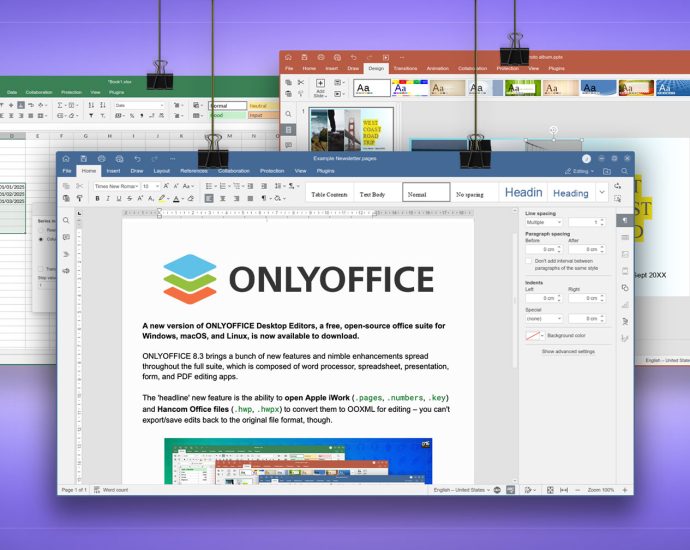690x550 pixels.
Task: Click Home icon in document editor title bar
Action: coord(66,158)
